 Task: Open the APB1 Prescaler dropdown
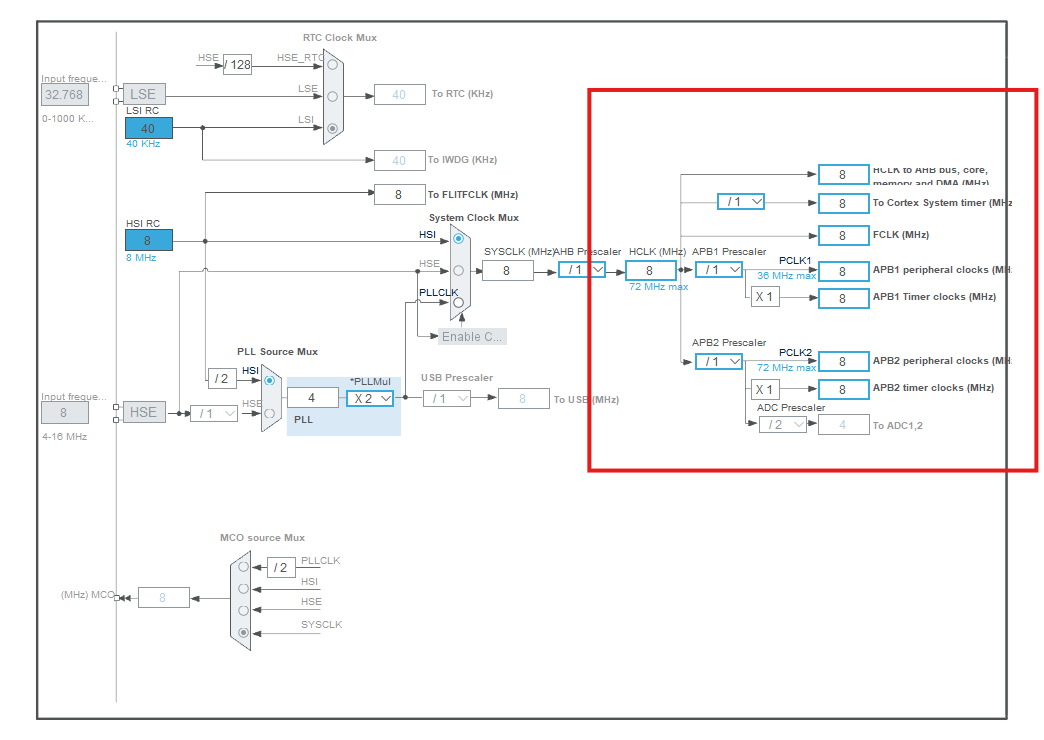pyautogui.click(x=719, y=269)
